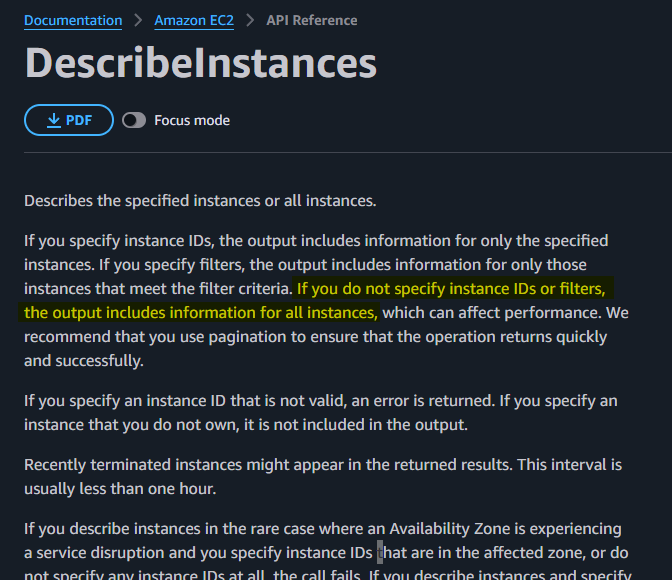
Task: Click the DescribeInstances page heading
Action: point(200,63)
